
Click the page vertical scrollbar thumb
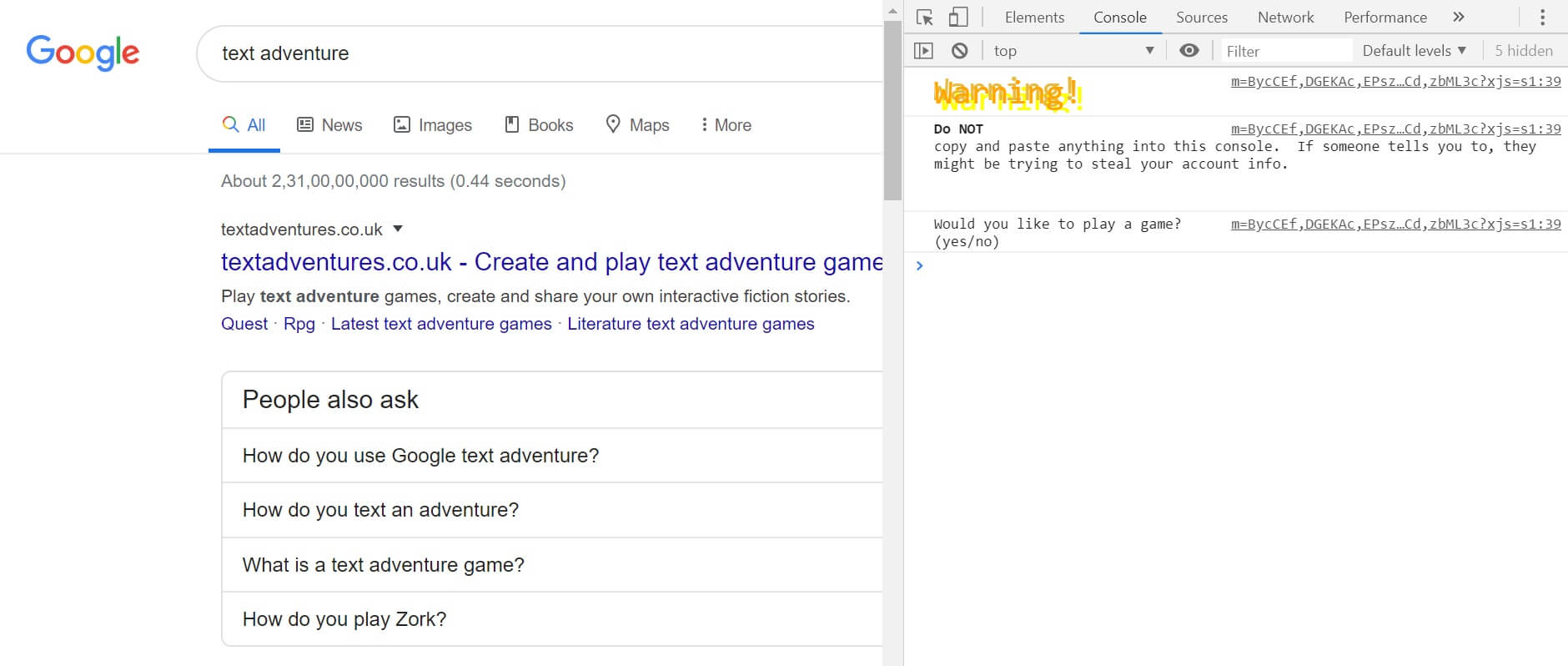point(892,110)
